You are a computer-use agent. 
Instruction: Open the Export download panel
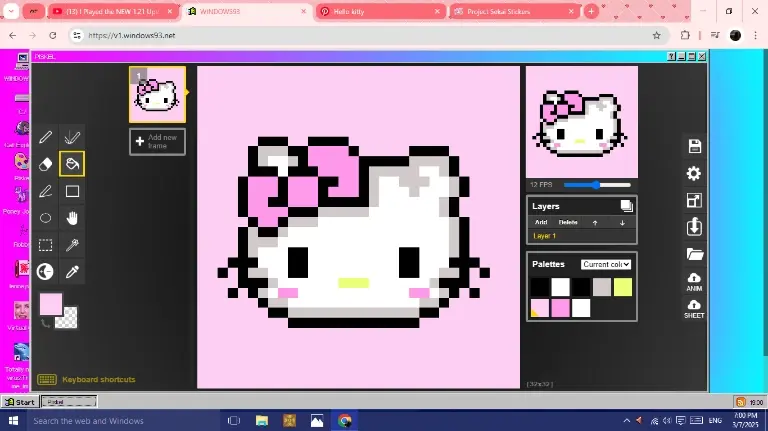click(x=694, y=227)
